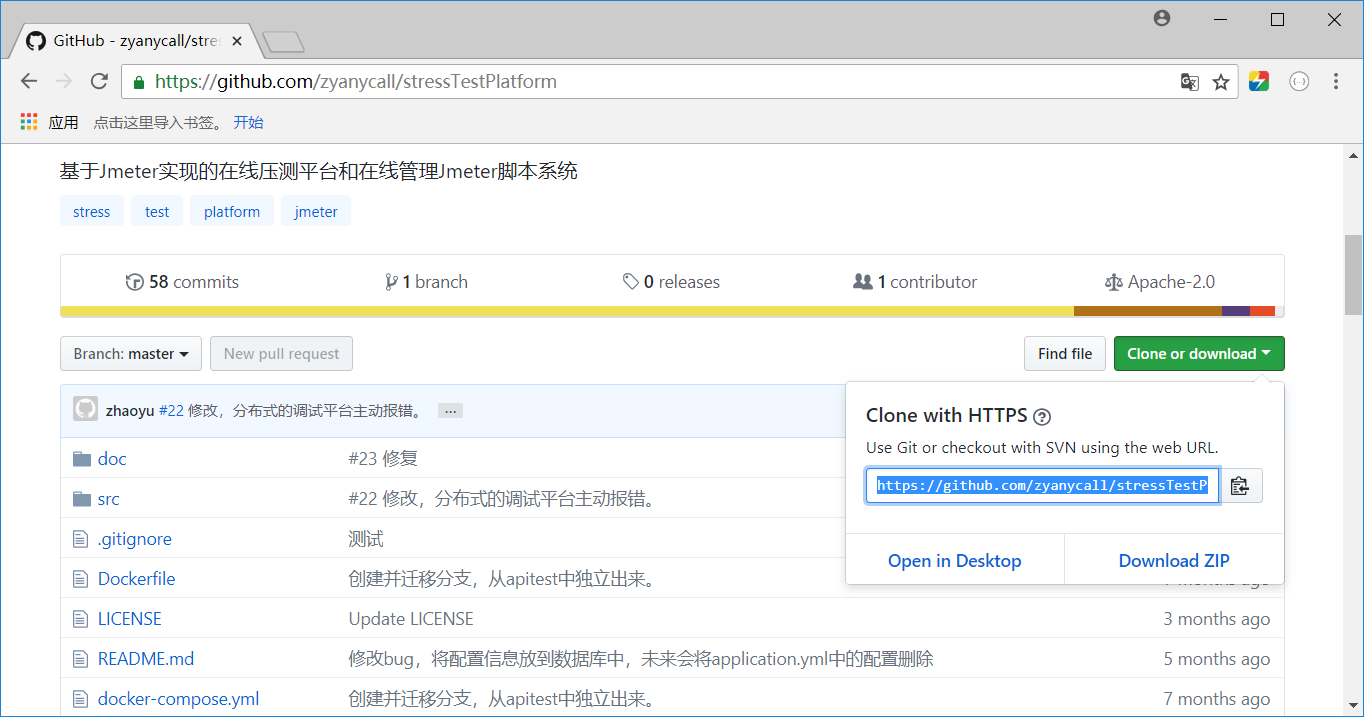Select the HTTPS clone URL input field
1364x717 pixels.
[1040, 485]
